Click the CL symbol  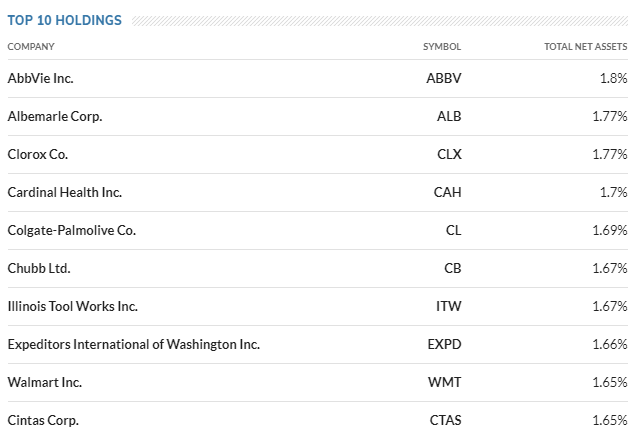tap(454, 230)
